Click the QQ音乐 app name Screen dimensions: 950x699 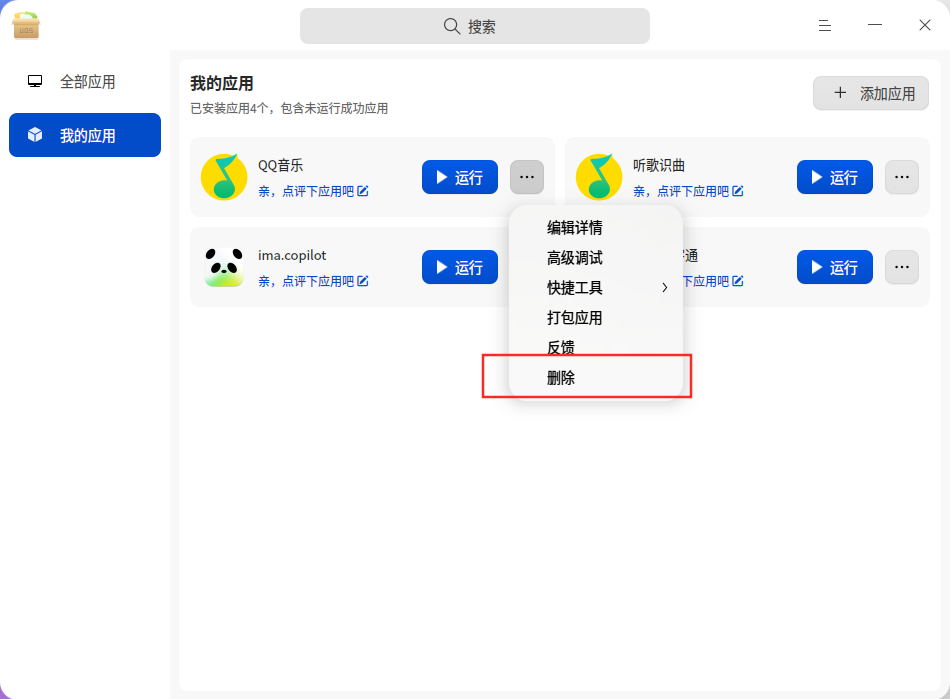[281, 165]
